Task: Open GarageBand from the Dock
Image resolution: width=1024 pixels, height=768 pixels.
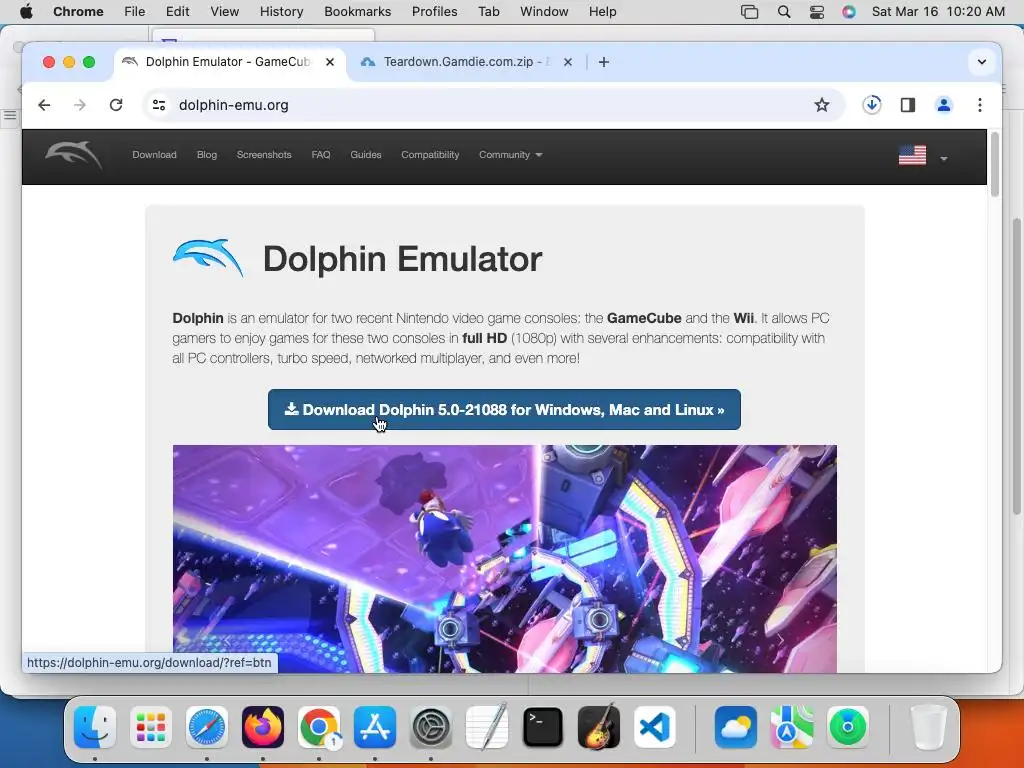Action: pyautogui.click(x=599, y=727)
